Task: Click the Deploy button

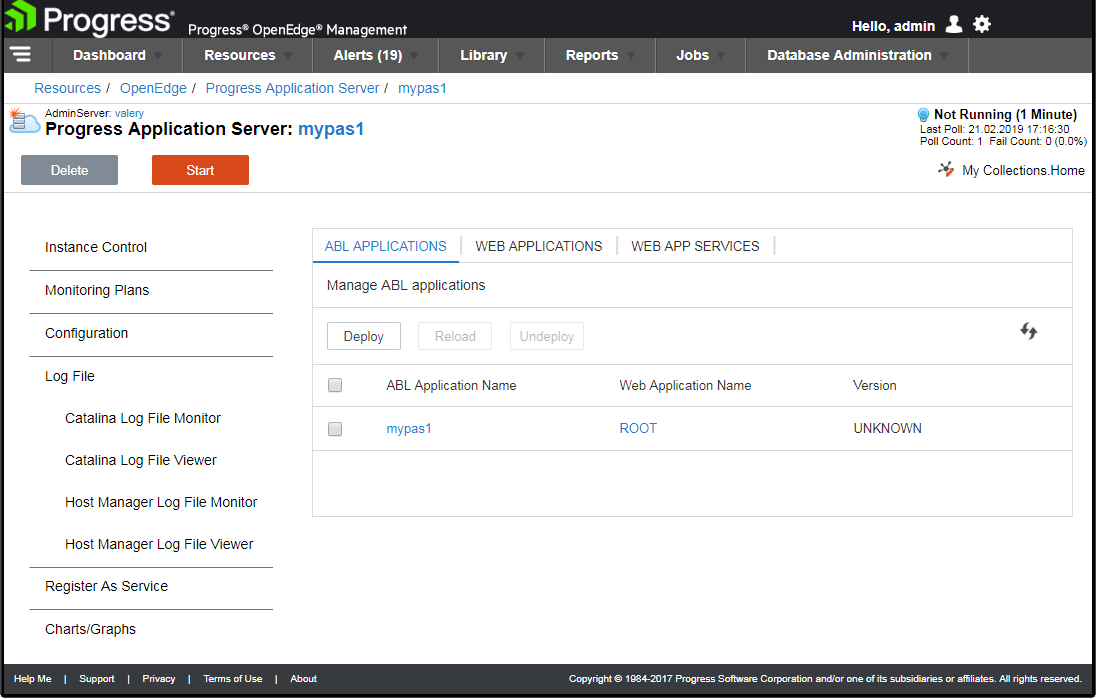Action: tap(363, 336)
